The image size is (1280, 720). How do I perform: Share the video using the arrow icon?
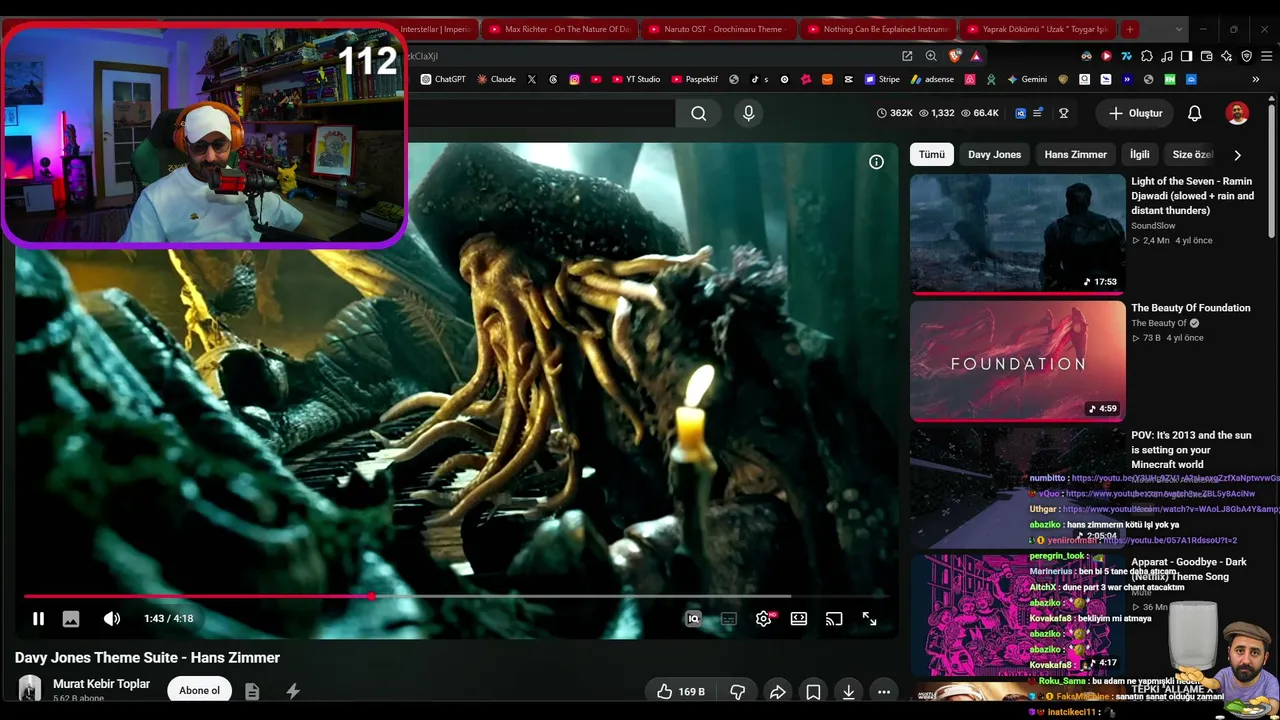(777, 691)
